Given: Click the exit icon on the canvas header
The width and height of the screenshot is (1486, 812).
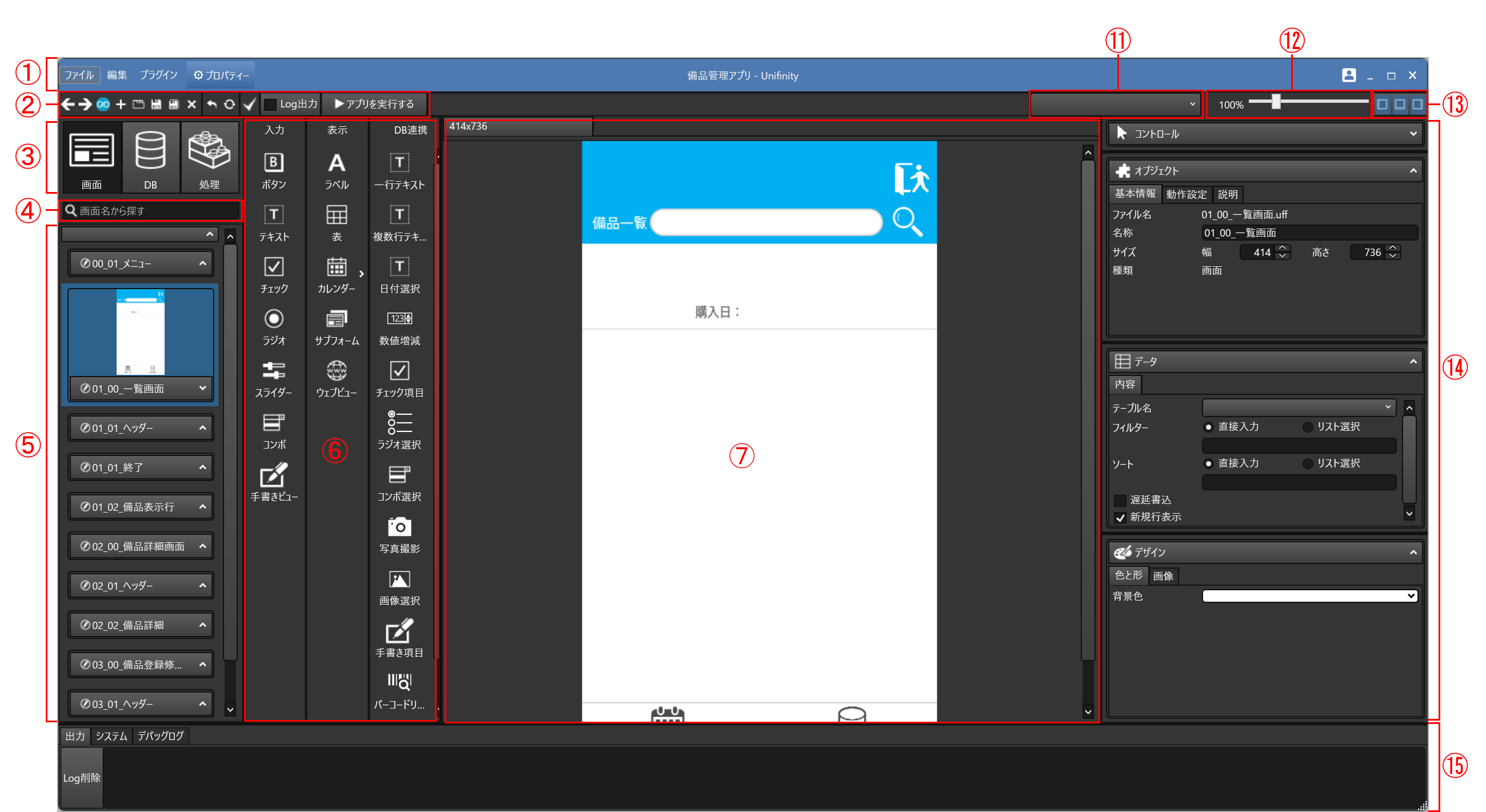Looking at the screenshot, I should pyautogui.click(x=912, y=179).
